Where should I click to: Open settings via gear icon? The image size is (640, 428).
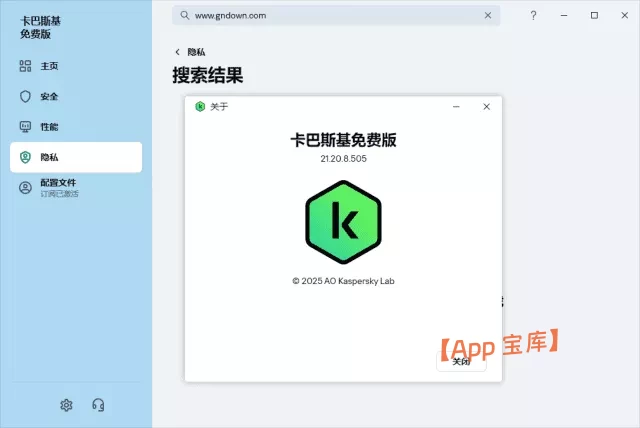click(66, 405)
